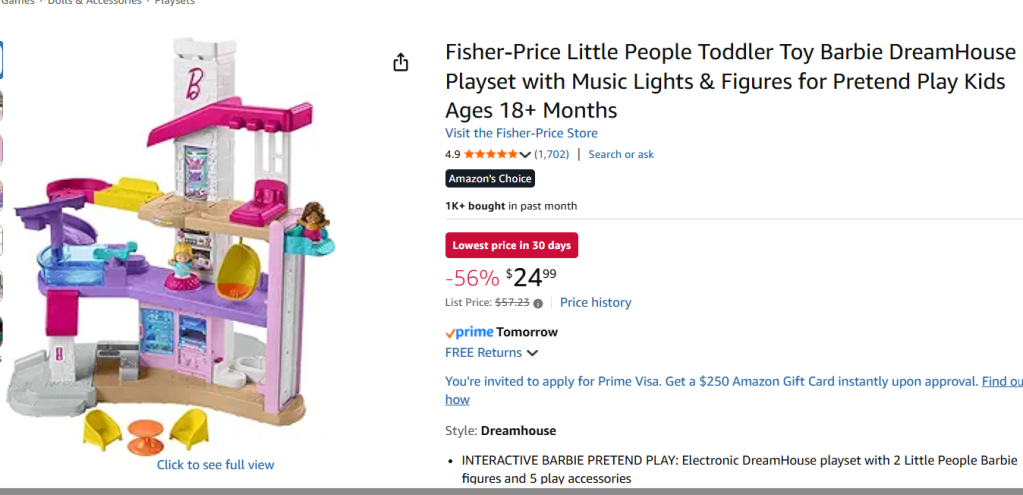1023x495 pixels.
Task: Open the 1,702 ratings link
Action: pos(551,155)
